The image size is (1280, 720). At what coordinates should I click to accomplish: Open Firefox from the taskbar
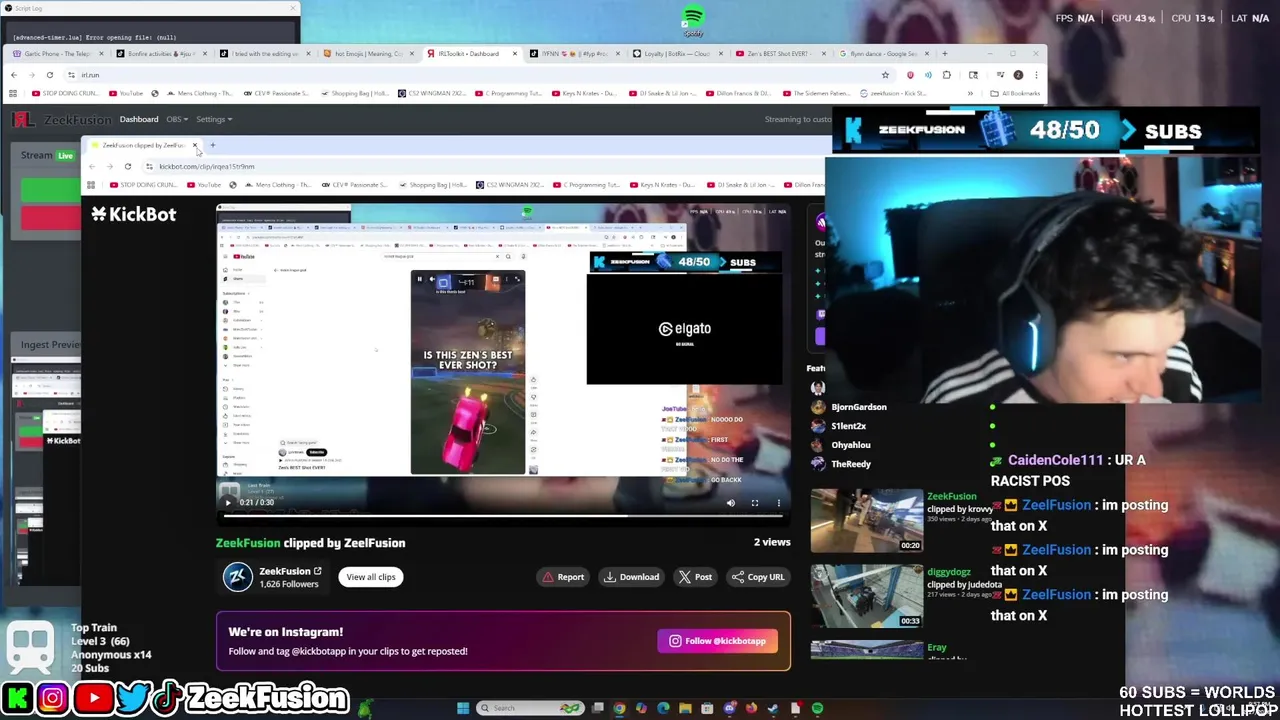751,708
